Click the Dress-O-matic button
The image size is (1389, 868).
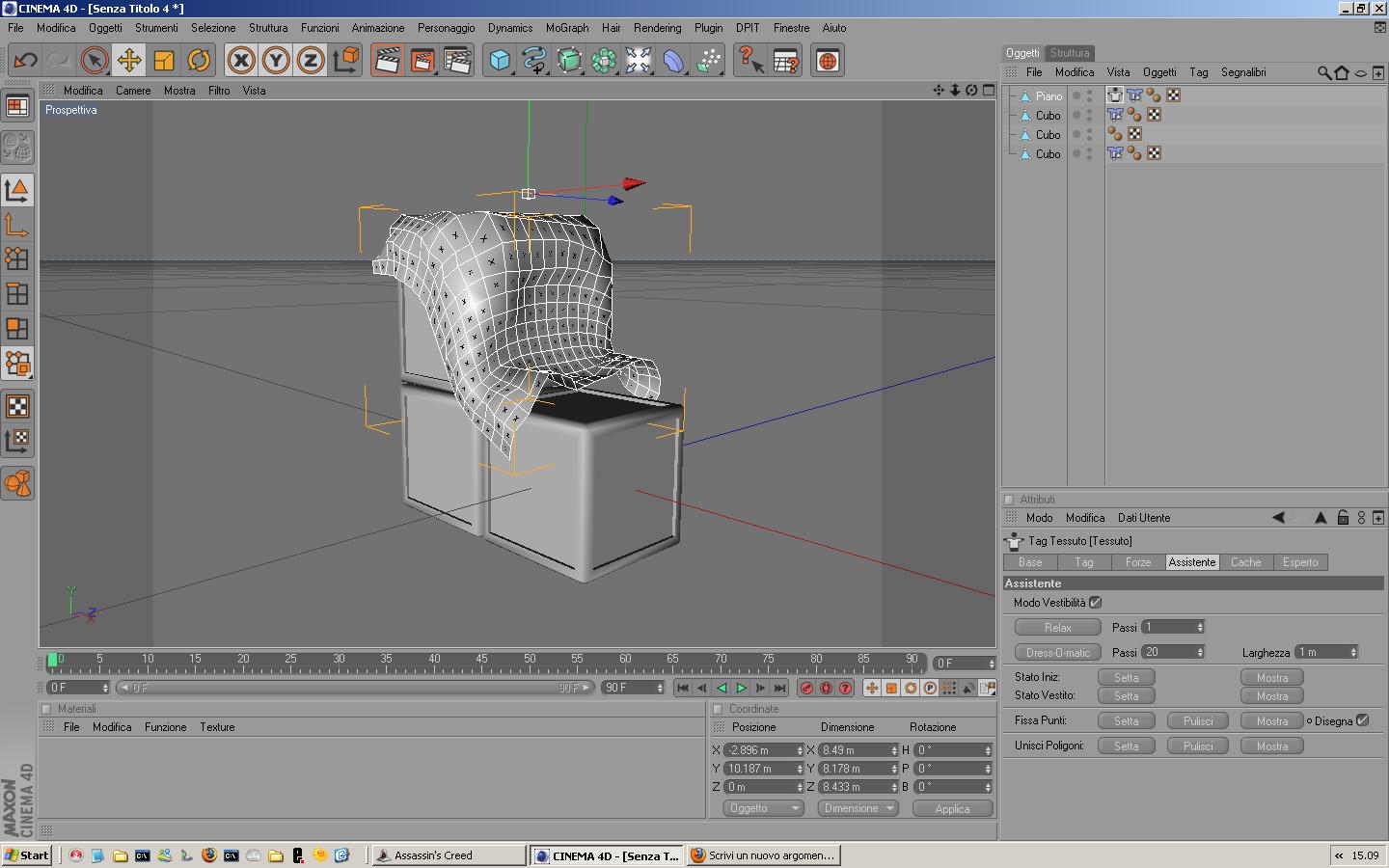point(1057,653)
